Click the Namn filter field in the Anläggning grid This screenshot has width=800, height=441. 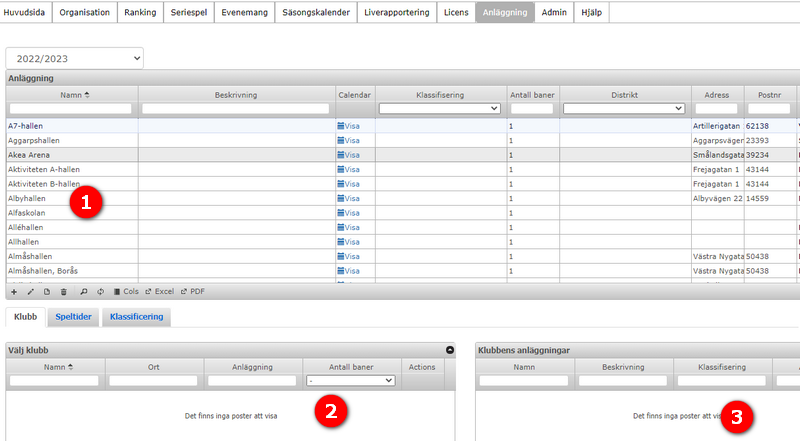click(x=70, y=108)
